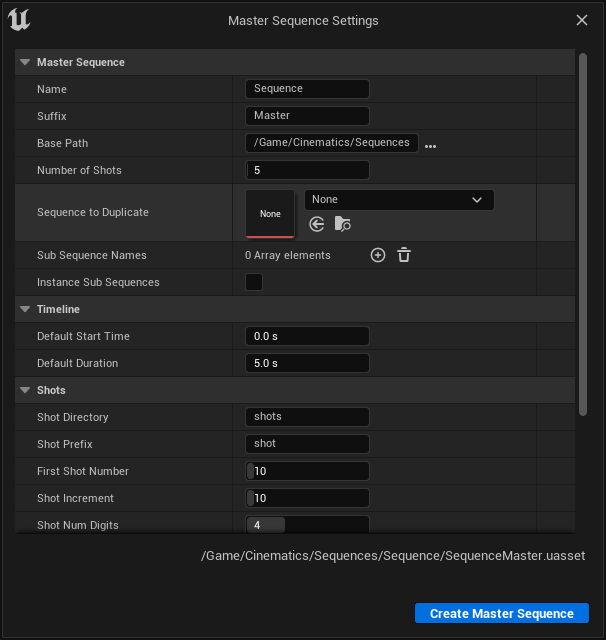This screenshot has height=640, width=606.
Task: Open Sequence to Duplicate None dropdown
Action: click(399, 200)
